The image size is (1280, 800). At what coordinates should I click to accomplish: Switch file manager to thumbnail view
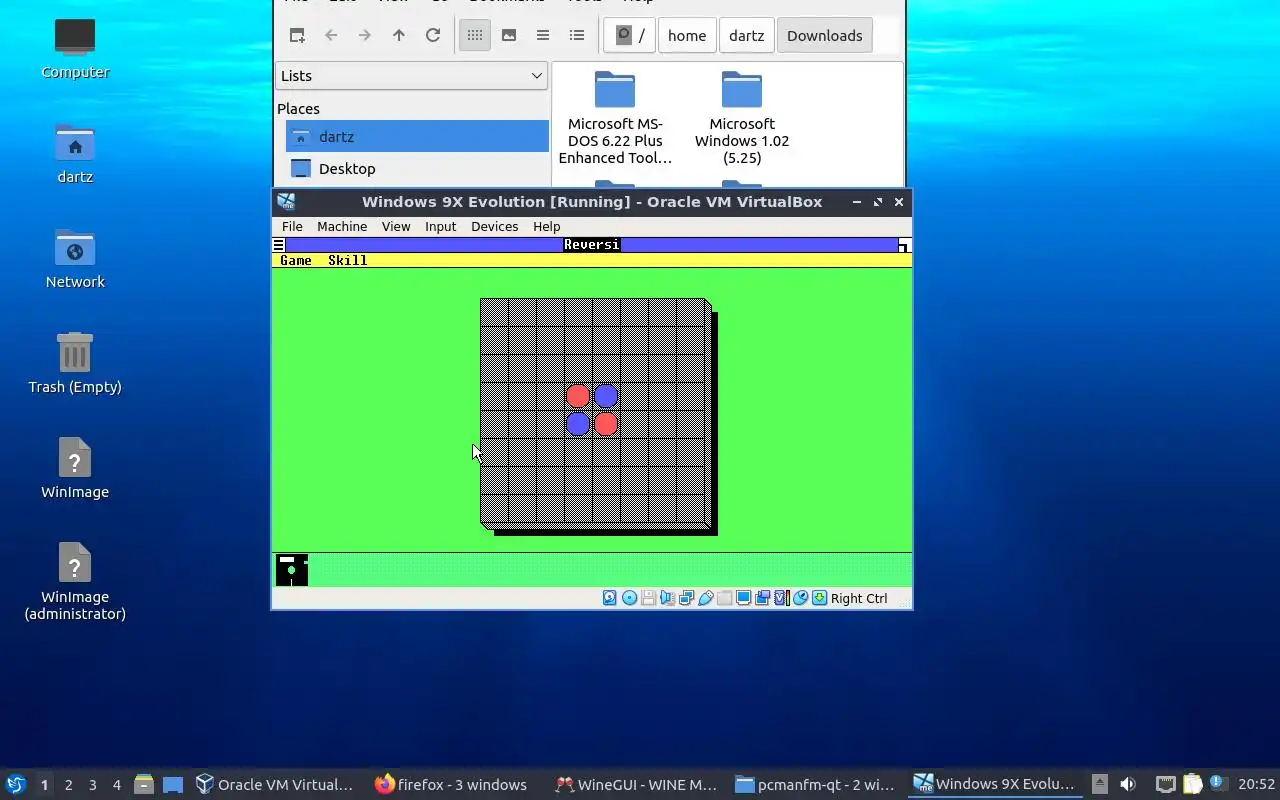[x=509, y=35]
